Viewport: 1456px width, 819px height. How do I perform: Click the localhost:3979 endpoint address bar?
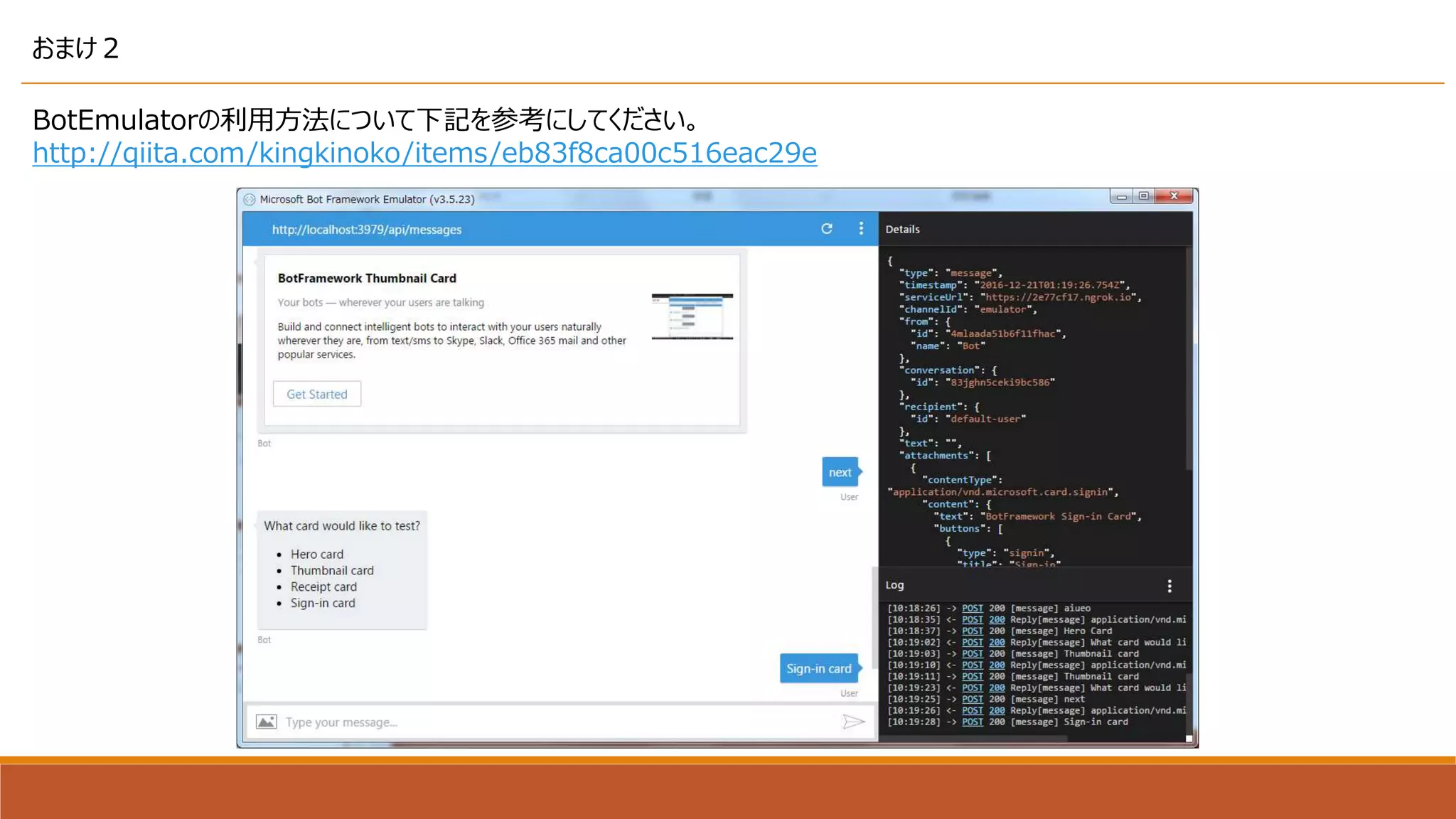point(367,230)
